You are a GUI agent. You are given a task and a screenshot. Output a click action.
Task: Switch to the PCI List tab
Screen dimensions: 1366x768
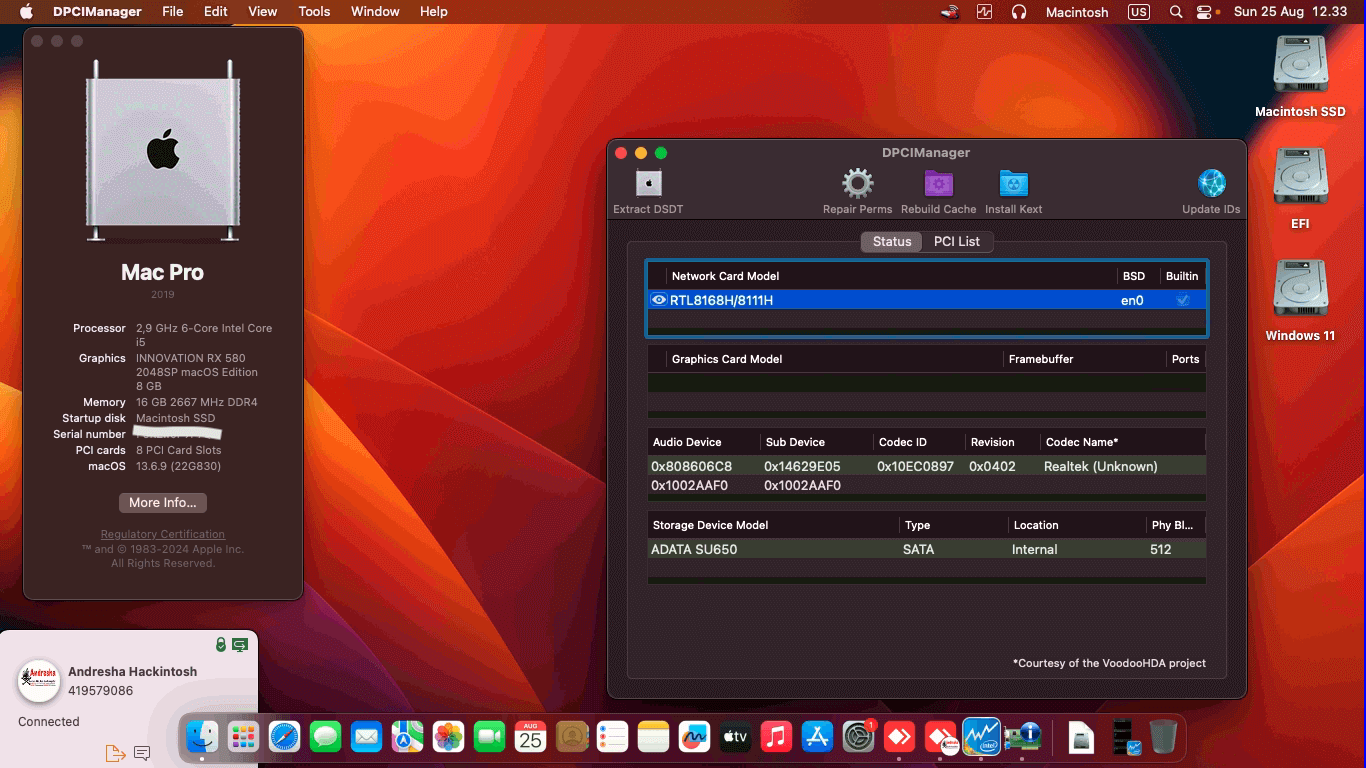pos(957,241)
